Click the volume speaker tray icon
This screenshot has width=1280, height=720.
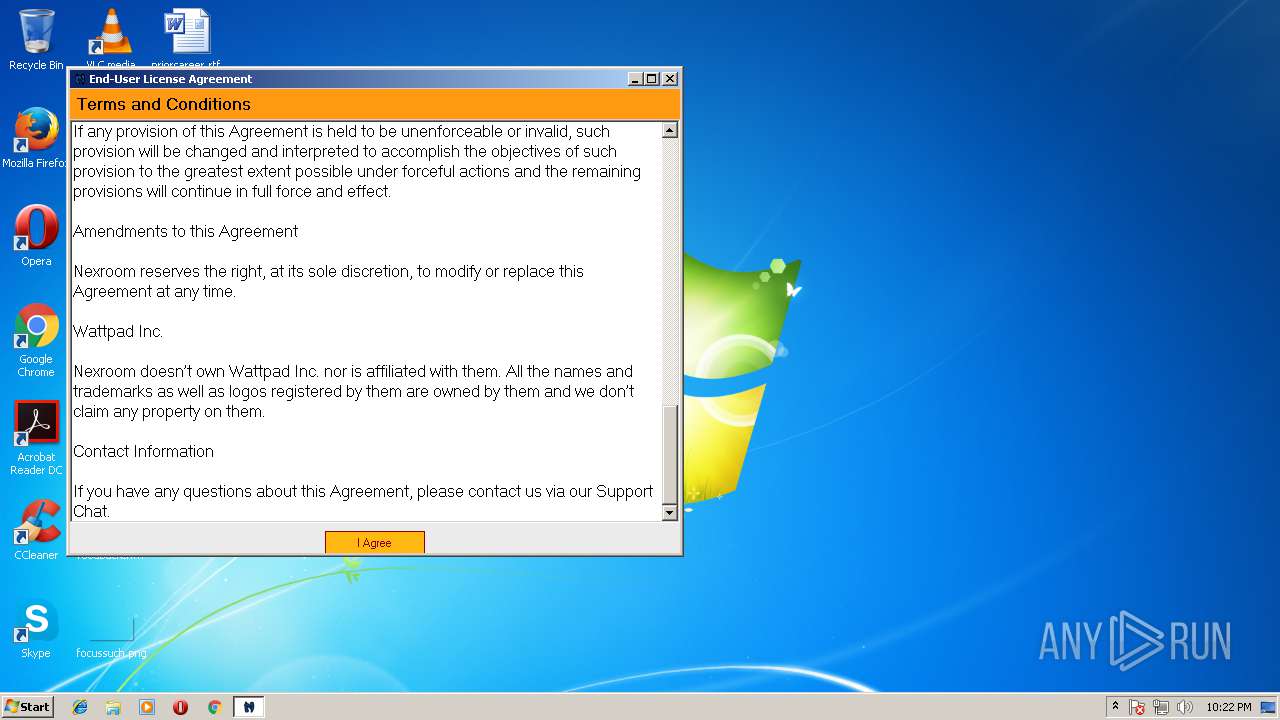pyautogui.click(x=1185, y=707)
